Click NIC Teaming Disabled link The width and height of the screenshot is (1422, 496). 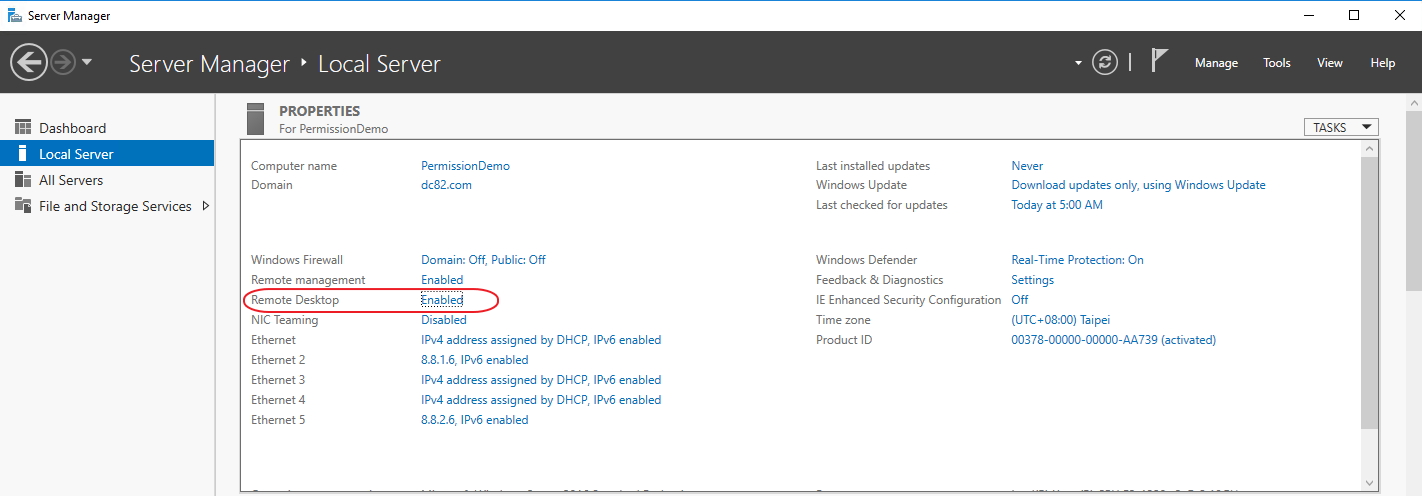point(444,320)
